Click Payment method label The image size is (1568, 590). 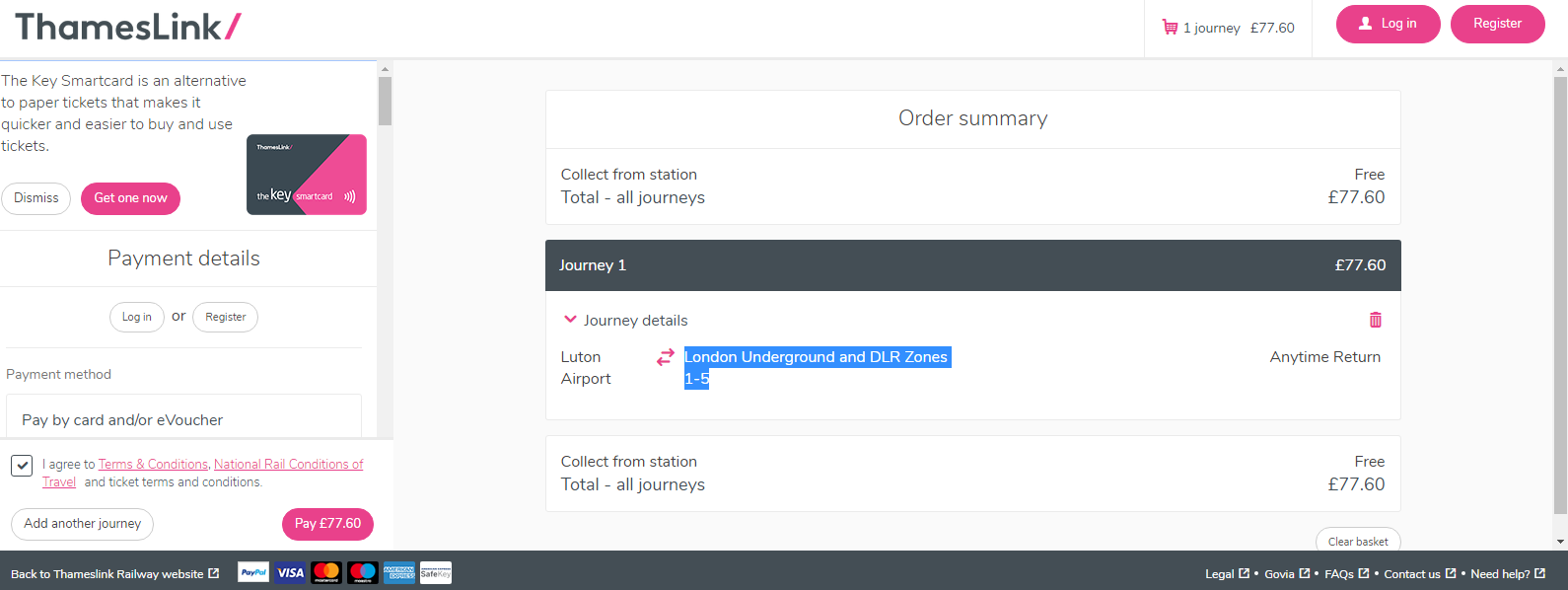[x=58, y=374]
